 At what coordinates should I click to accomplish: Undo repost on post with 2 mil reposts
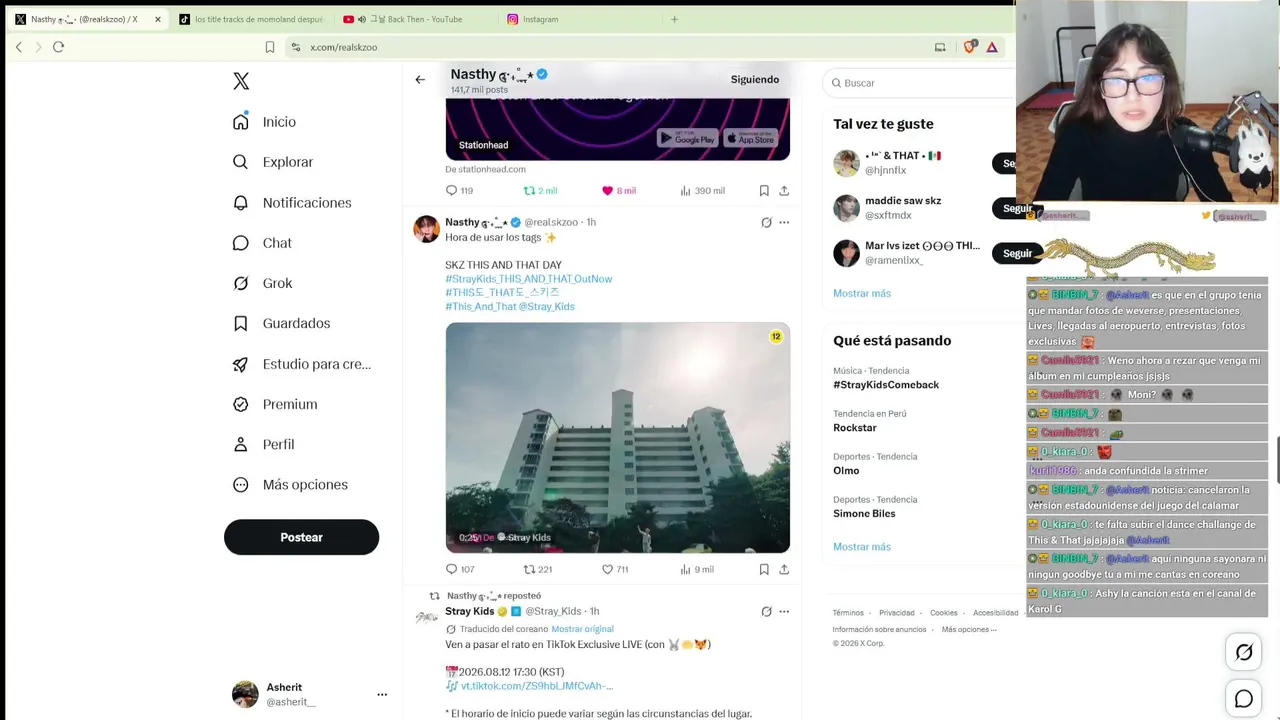click(x=541, y=191)
